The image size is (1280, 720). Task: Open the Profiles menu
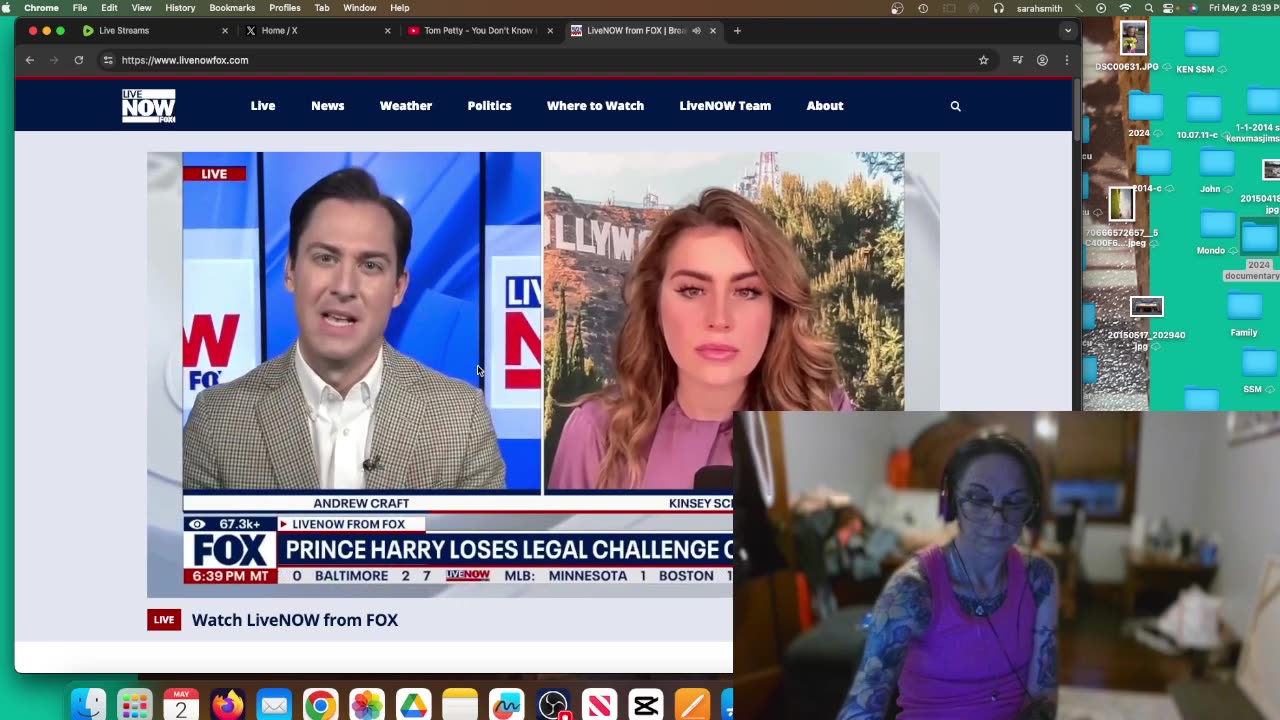point(285,8)
